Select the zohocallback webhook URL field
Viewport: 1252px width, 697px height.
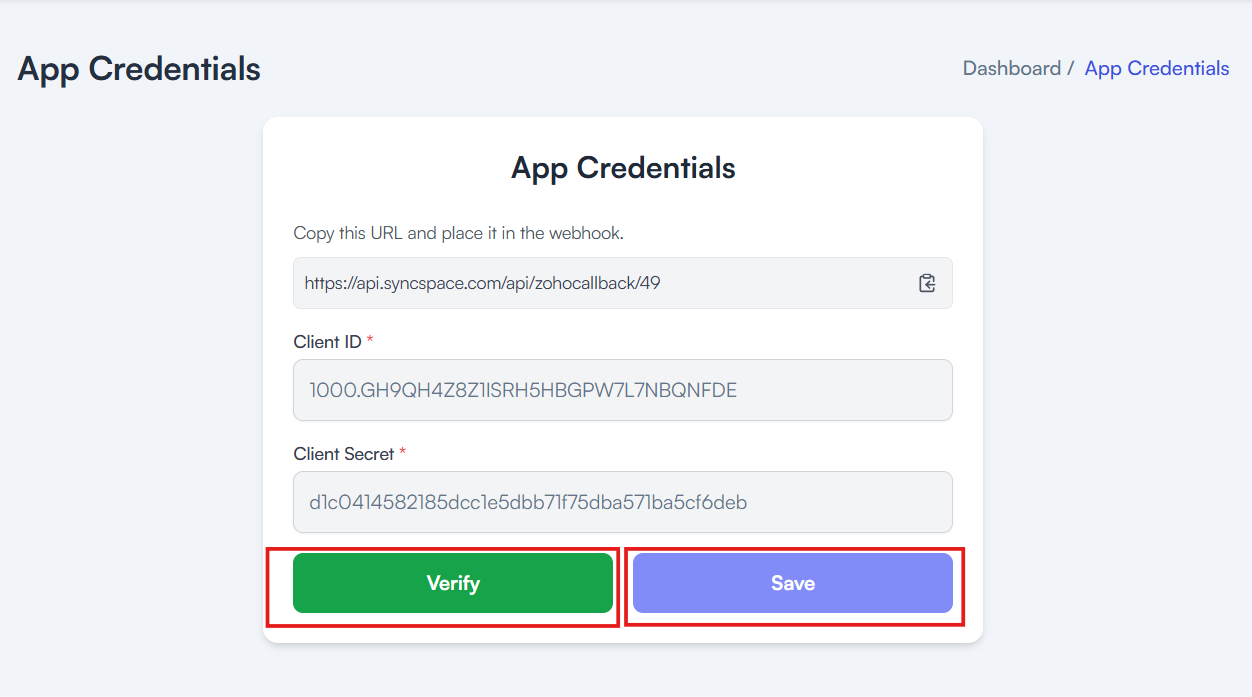623,283
